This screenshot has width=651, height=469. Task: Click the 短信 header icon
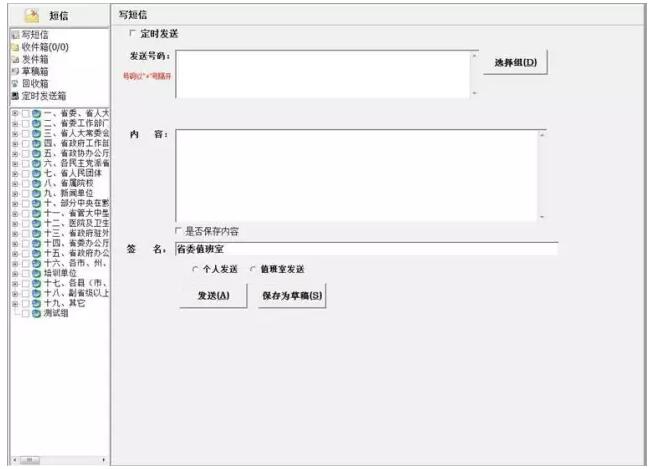point(31,14)
